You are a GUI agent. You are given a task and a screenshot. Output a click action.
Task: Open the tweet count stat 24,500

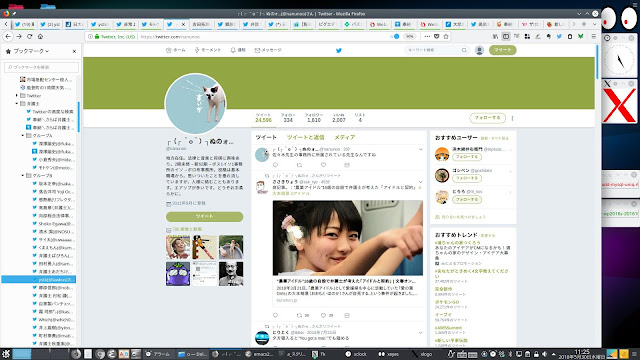(263, 118)
